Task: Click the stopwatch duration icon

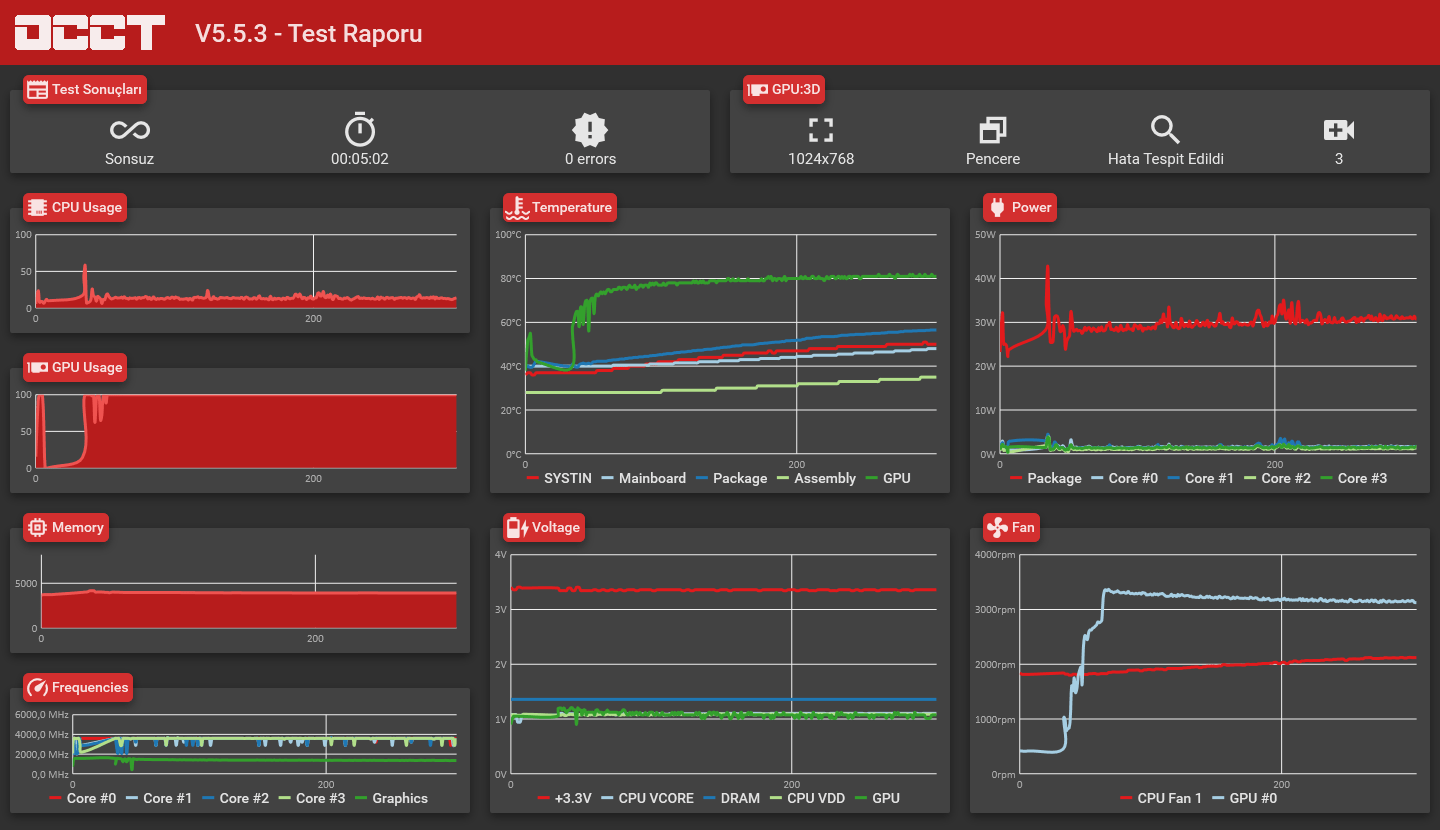Action: tap(360, 129)
